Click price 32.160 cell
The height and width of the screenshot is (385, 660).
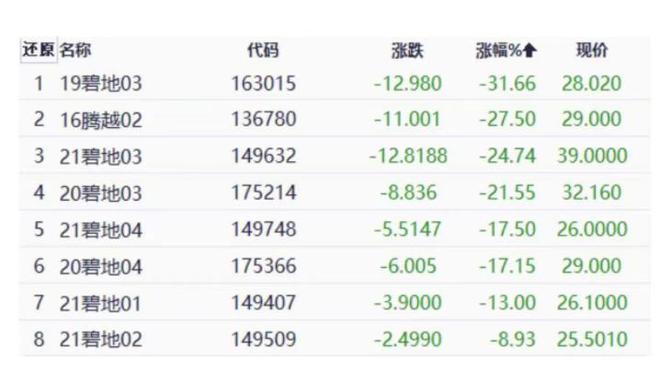coord(592,192)
